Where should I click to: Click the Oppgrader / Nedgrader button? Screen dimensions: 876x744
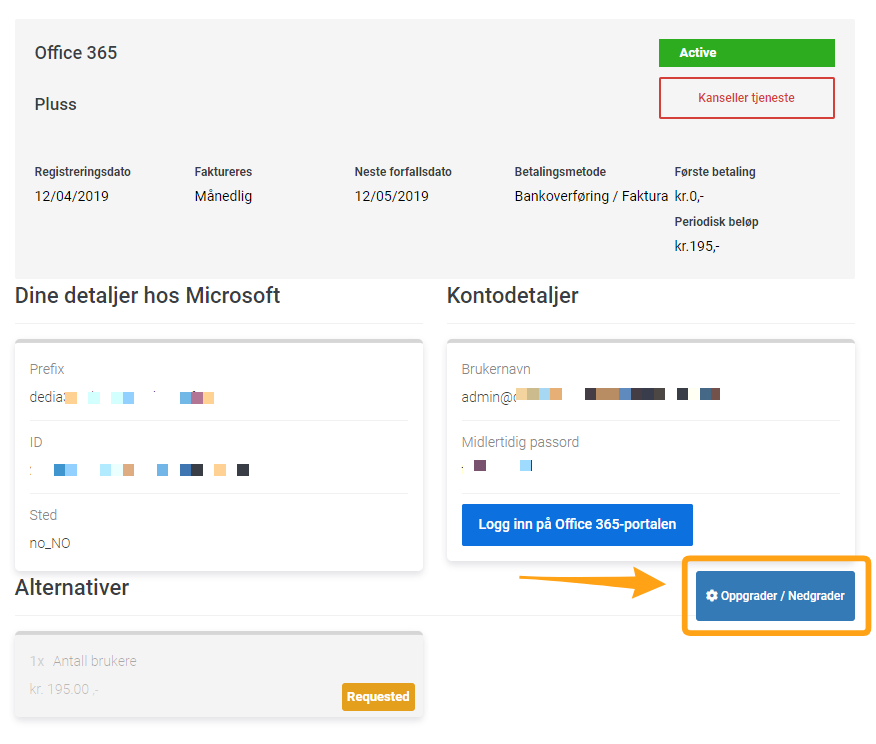[775, 595]
